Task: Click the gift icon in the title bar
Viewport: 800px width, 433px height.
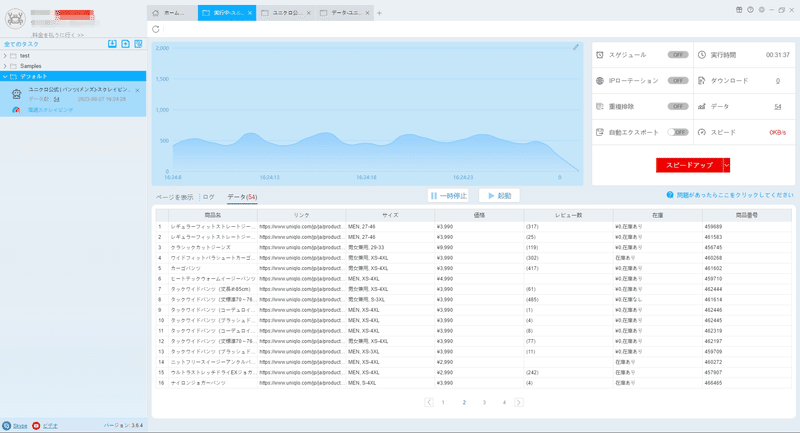Action: tap(739, 10)
